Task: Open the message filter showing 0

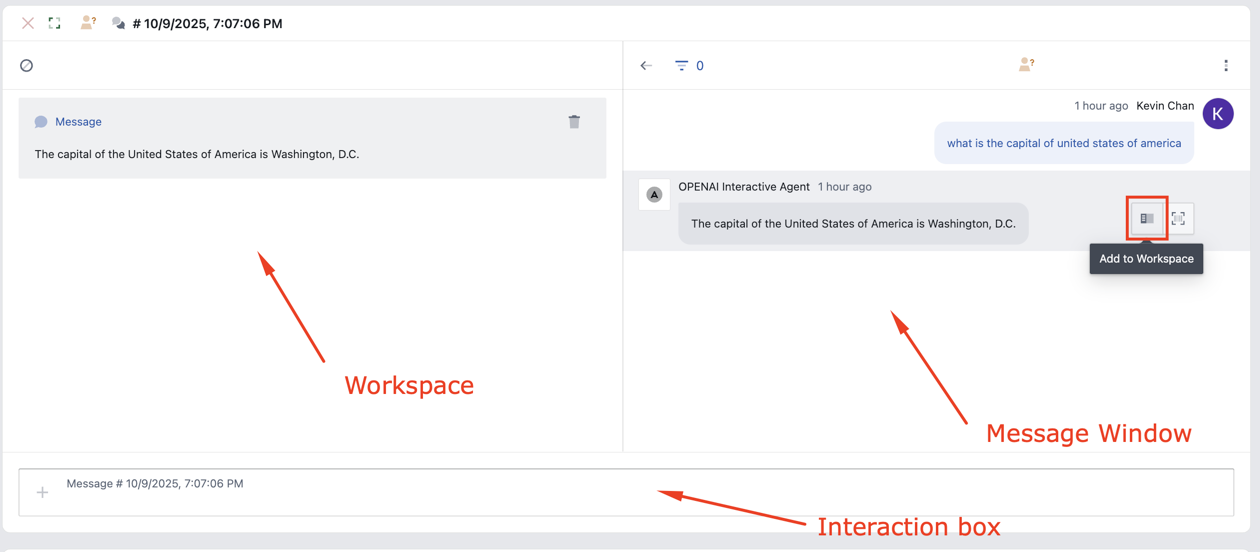Action: tap(689, 66)
